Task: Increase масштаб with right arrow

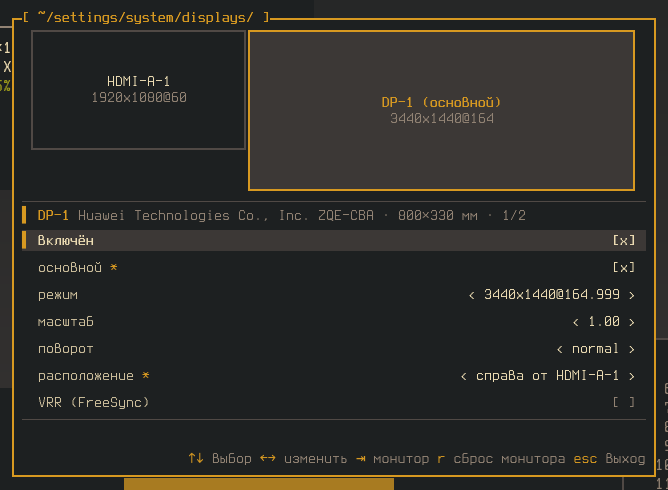Action: [631, 322]
